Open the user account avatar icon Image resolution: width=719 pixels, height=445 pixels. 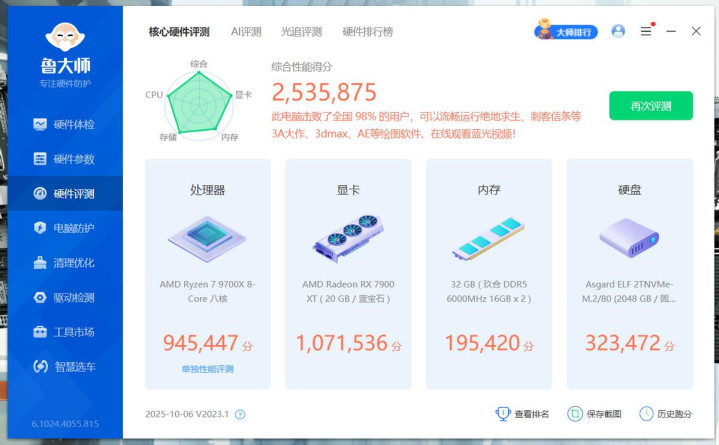(618, 31)
